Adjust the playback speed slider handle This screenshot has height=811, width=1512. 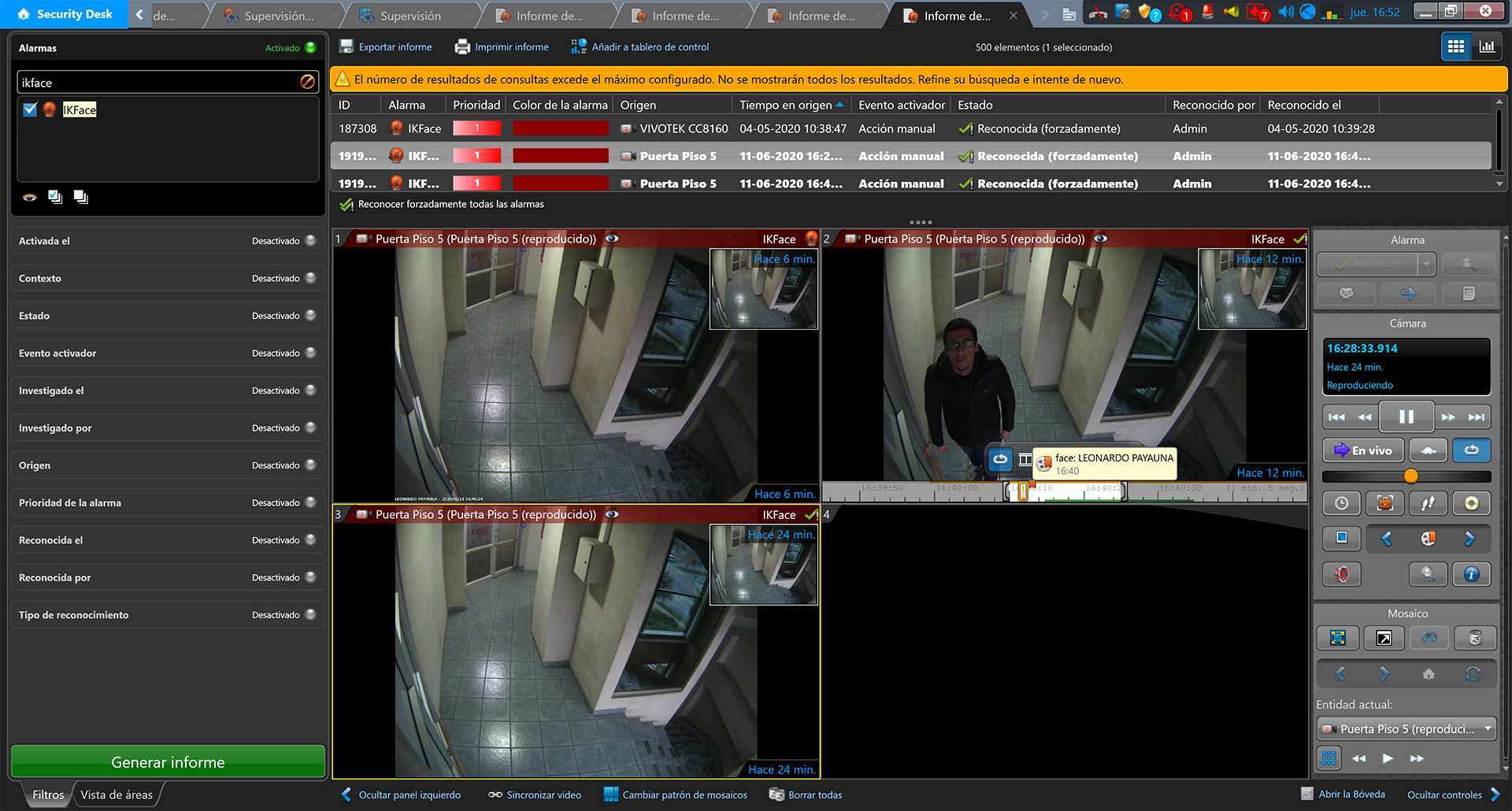point(1410,476)
